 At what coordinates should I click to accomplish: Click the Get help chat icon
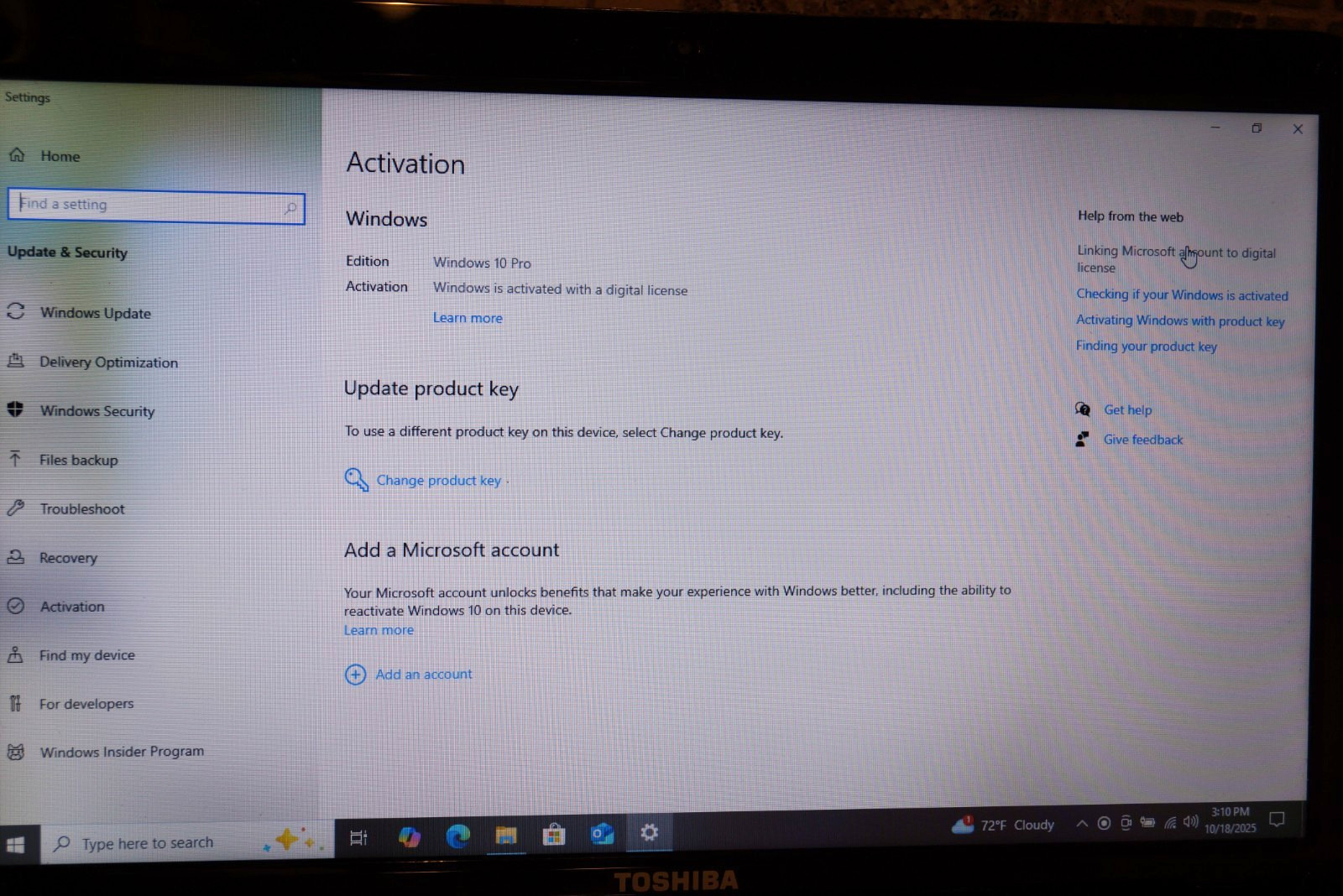click(x=1083, y=409)
